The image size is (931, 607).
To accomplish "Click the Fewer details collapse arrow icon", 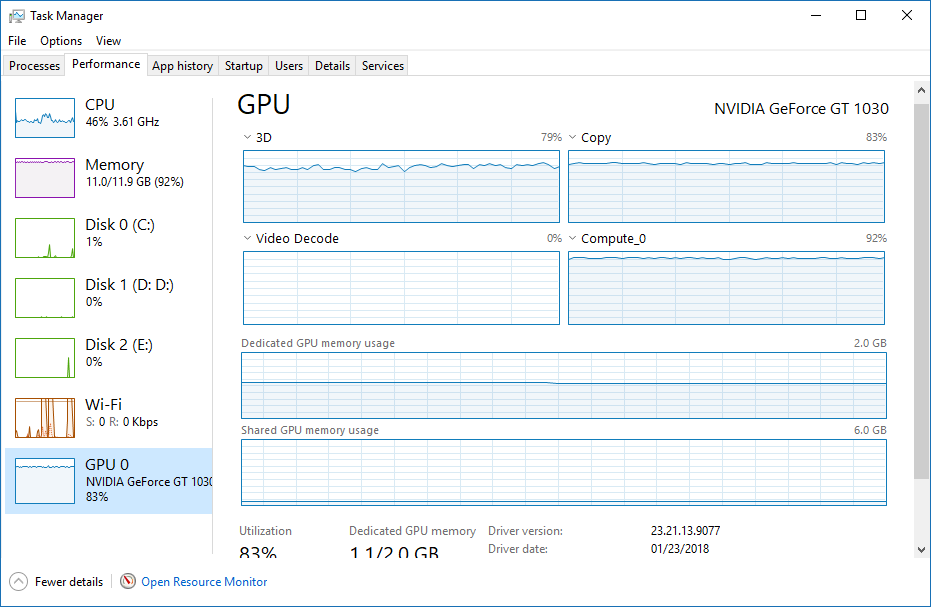I will point(18,581).
